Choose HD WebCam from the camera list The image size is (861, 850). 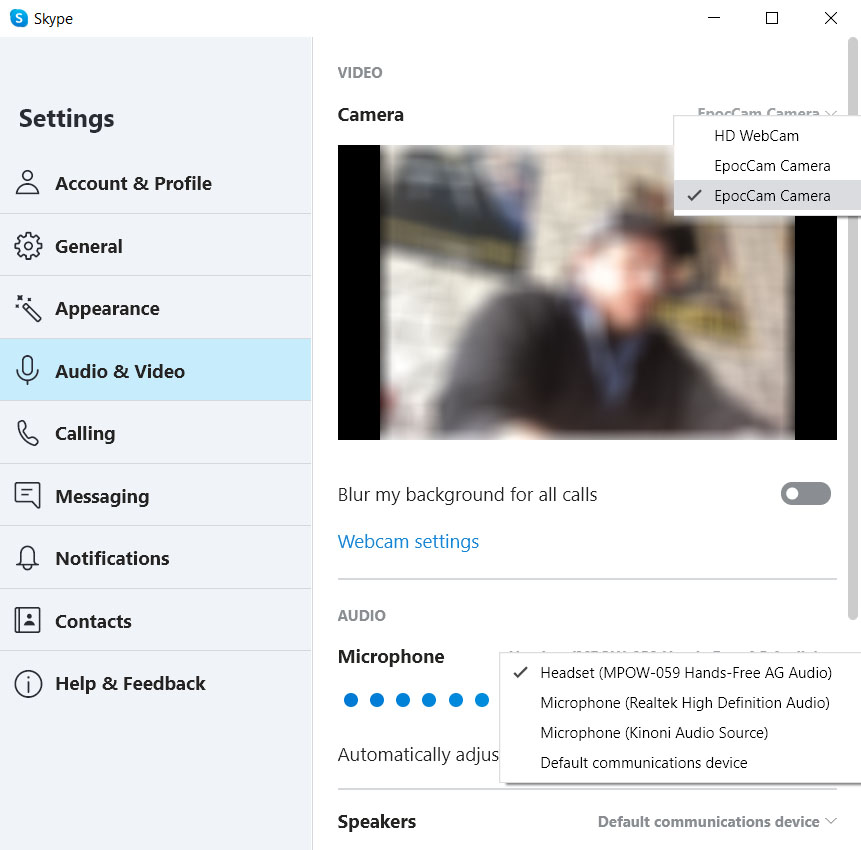click(x=767, y=136)
